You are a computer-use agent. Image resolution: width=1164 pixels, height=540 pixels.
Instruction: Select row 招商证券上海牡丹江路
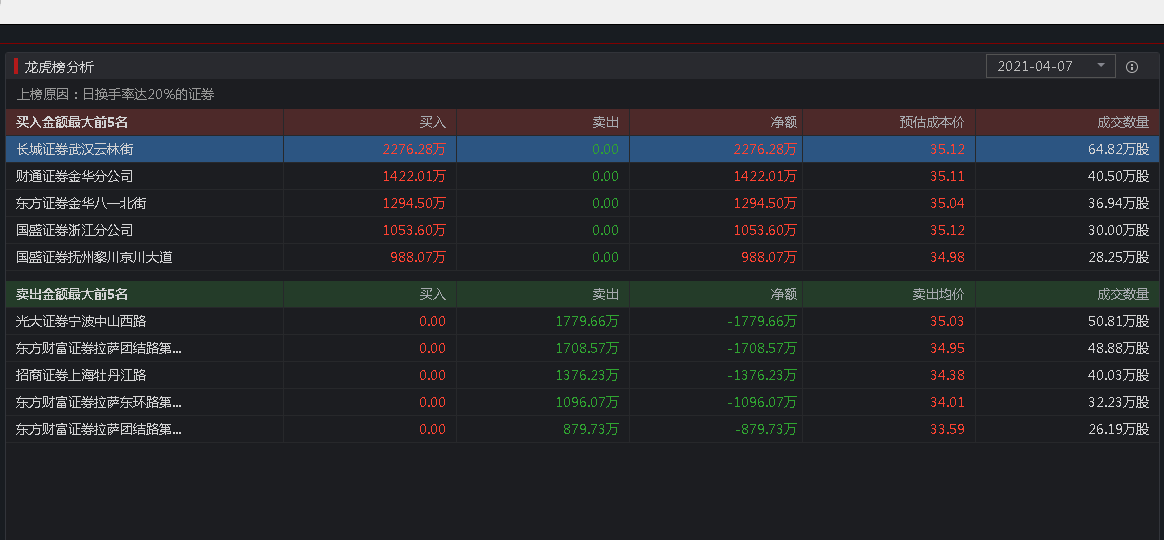(582, 375)
